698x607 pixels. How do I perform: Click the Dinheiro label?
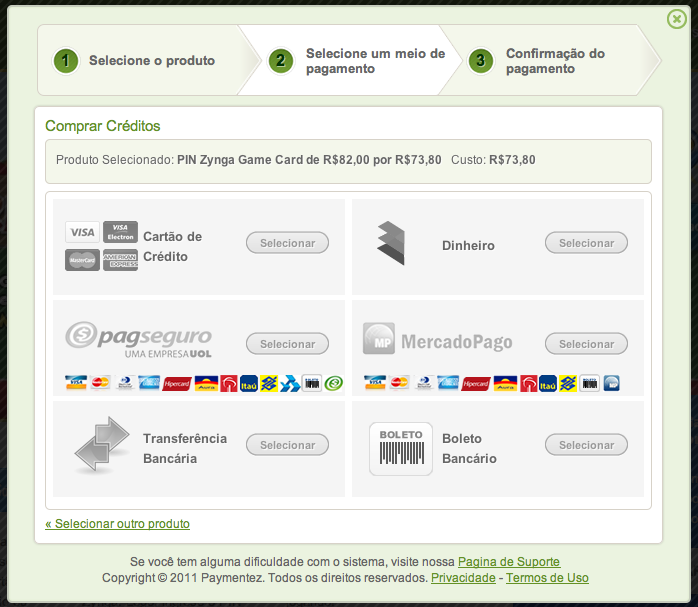click(468, 246)
